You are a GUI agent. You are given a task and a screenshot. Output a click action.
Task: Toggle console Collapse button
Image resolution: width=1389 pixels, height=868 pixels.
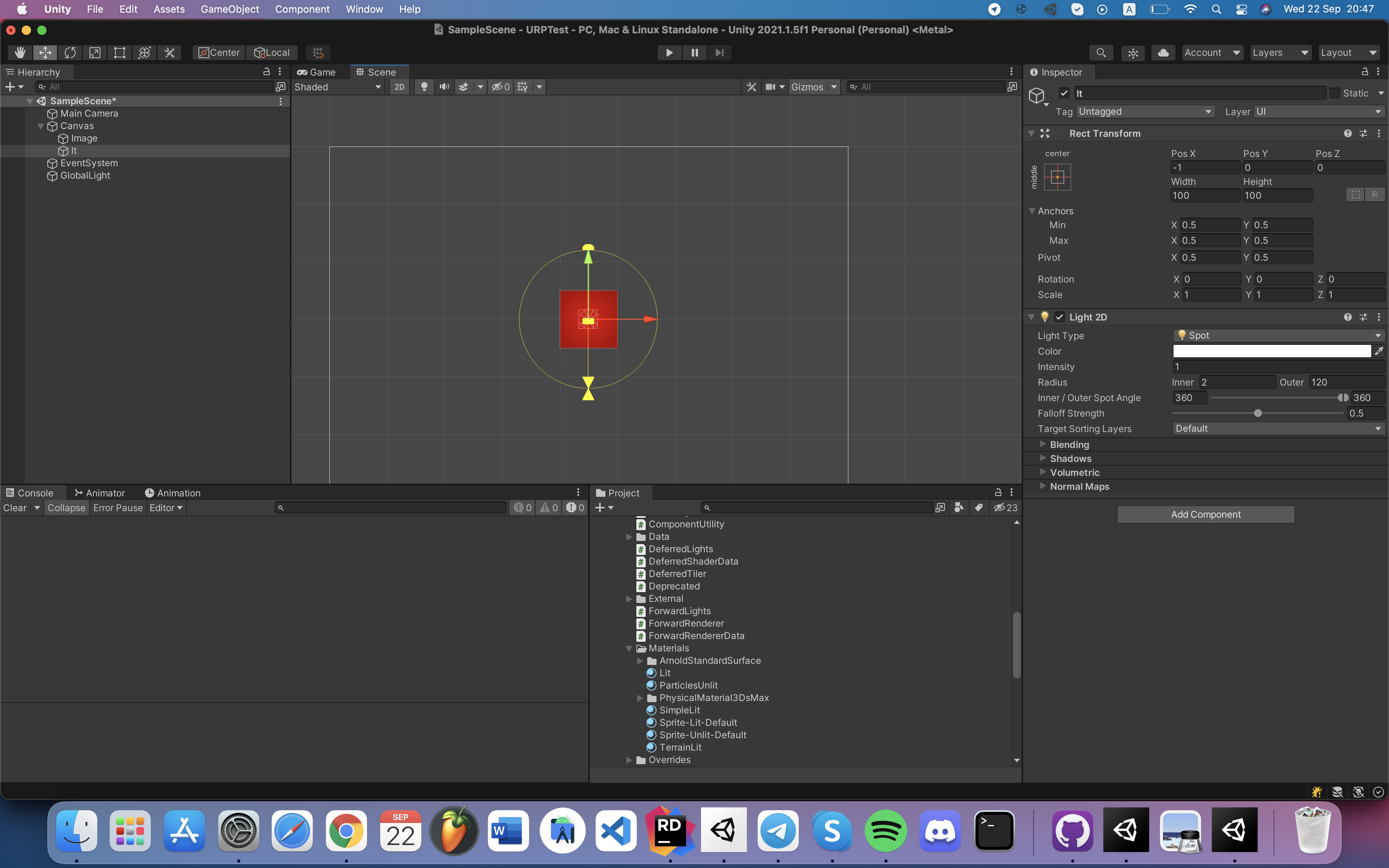click(x=66, y=508)
